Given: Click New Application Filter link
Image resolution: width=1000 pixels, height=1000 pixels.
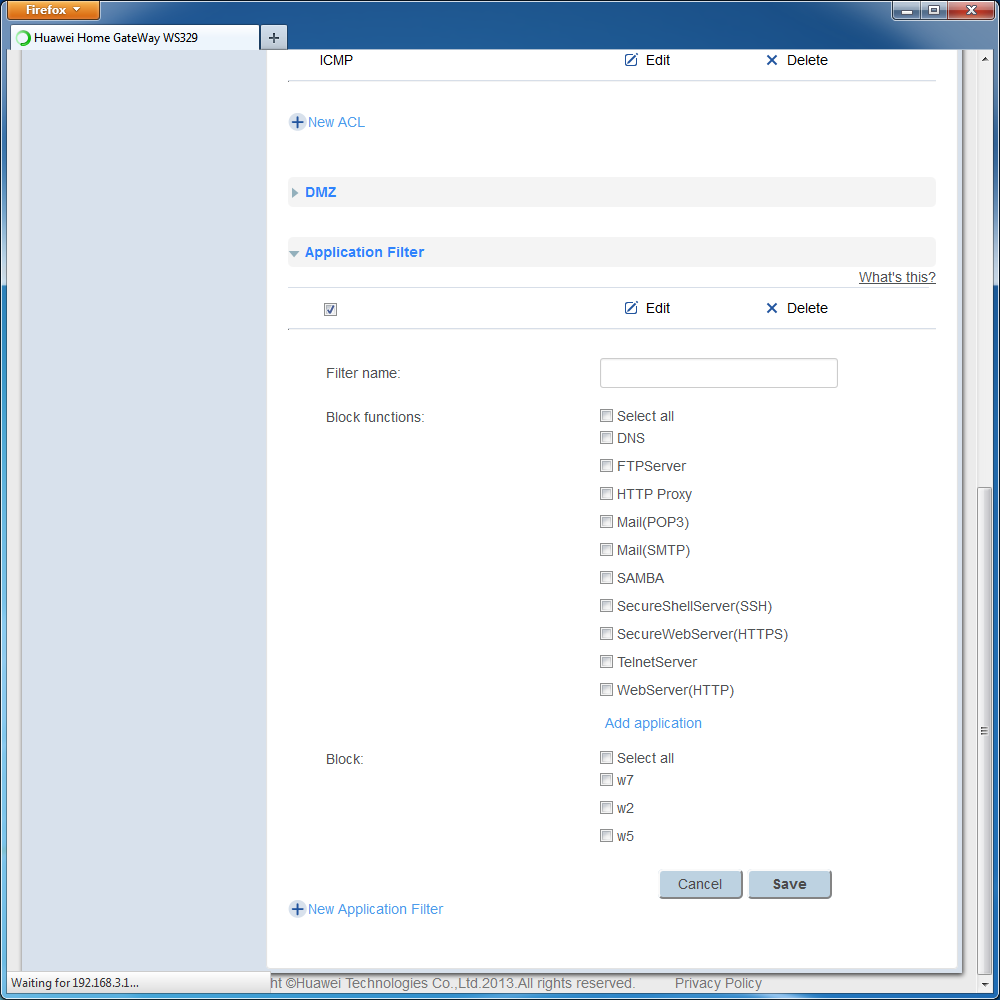Looking at the screenshot, I should [375, 909].
